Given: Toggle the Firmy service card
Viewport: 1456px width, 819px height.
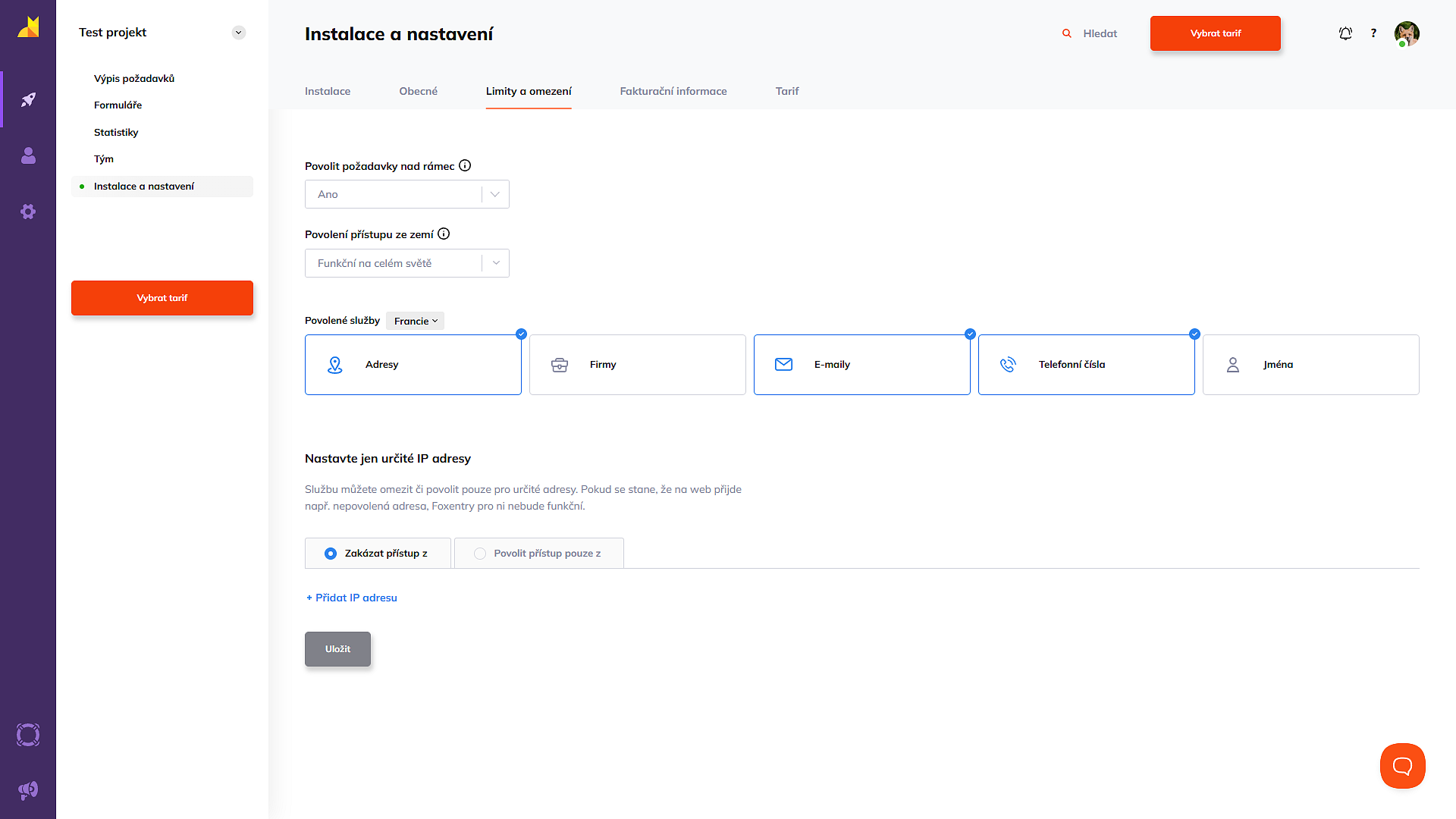Looking at the screenshot, I should 637,365.
